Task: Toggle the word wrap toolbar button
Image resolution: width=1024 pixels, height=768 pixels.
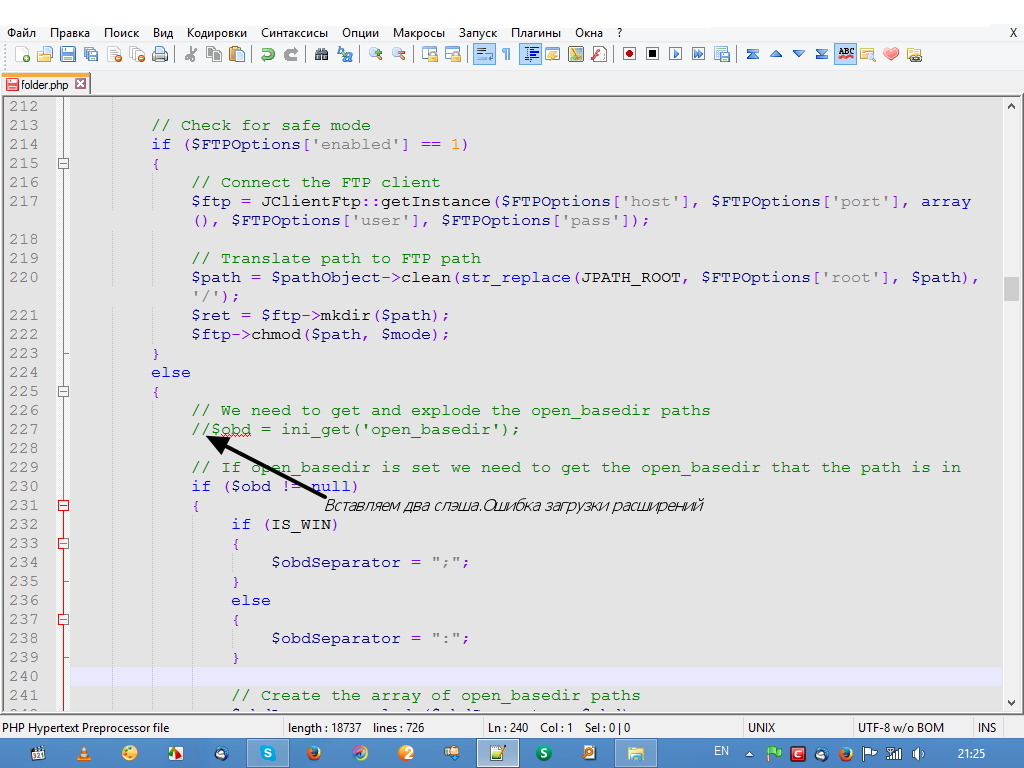Action: click(x=483, y=55)
